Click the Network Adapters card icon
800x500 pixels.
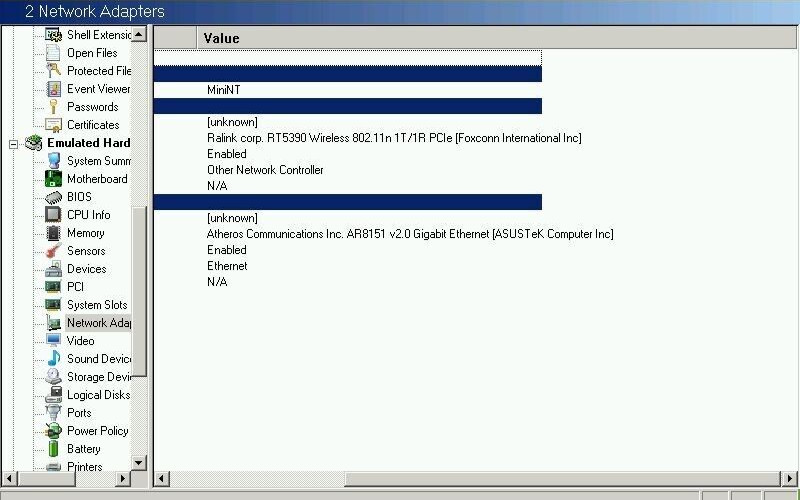click(53, 322)
